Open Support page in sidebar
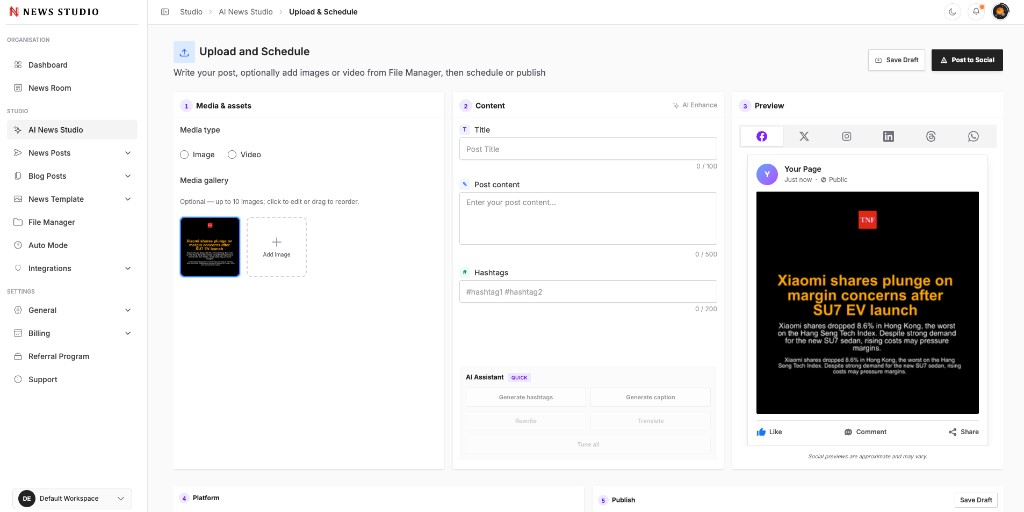Screen dimensions: 1024x512 (x=72, y=379)
